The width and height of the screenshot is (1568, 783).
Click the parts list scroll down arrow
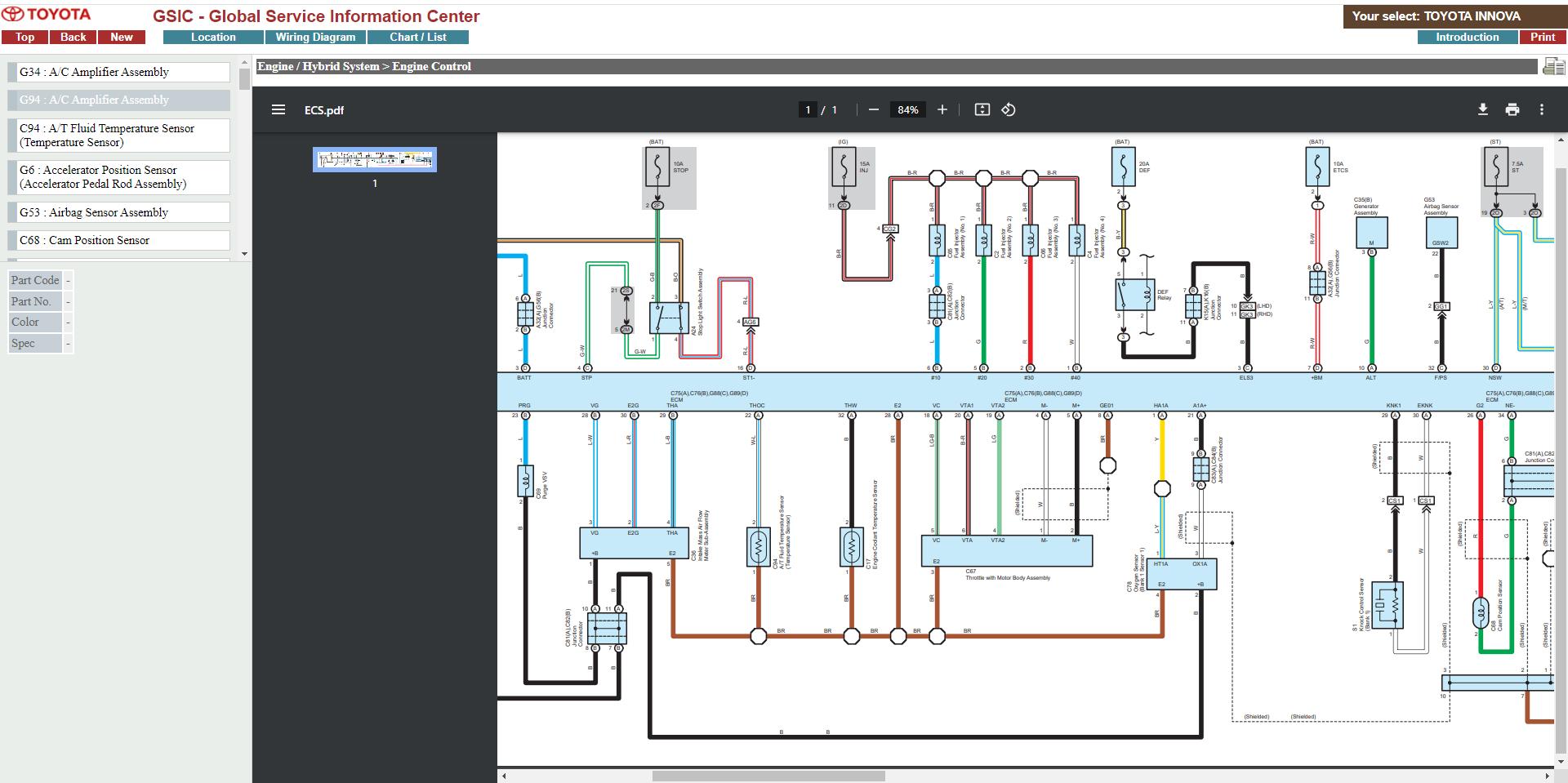(244, 254)
